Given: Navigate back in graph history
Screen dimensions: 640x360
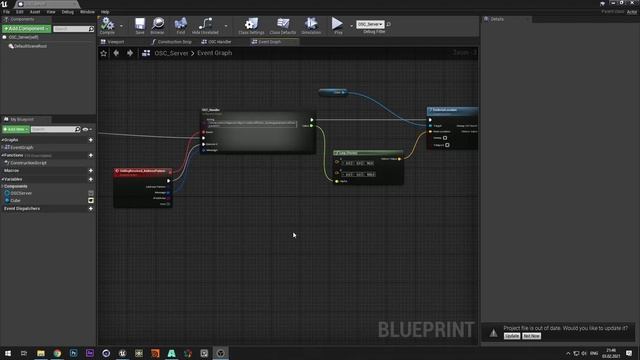Looking at the screenshot, I should (x=116, y=53).
